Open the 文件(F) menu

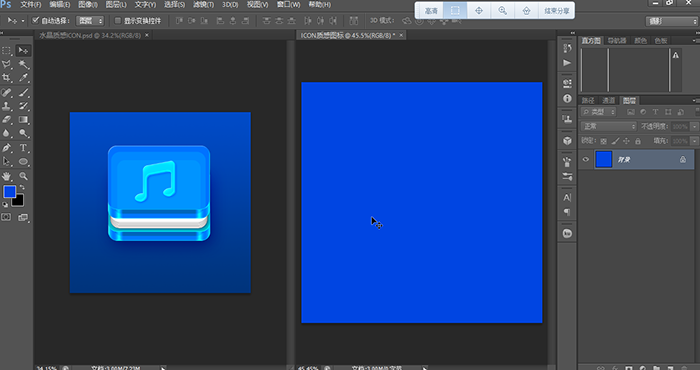point(31,4)
